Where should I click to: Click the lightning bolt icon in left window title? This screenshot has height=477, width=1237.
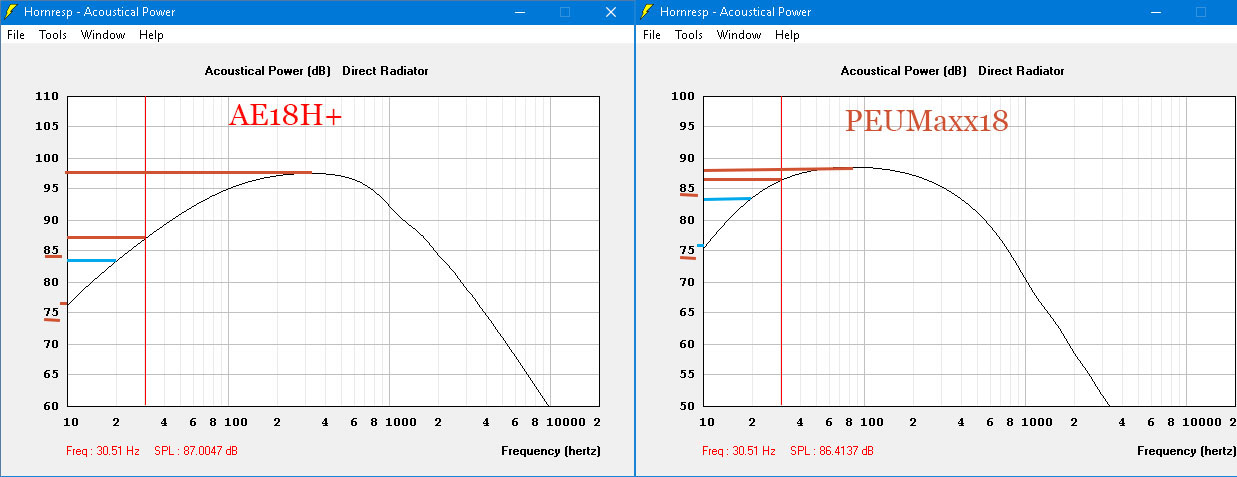[x=12, y=12]
